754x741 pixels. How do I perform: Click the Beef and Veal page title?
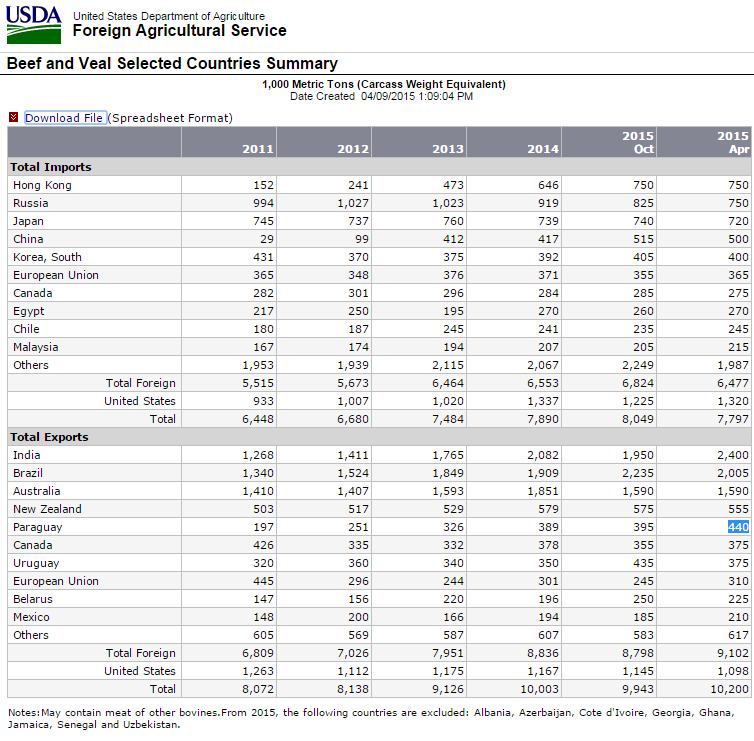pos(172,63)
